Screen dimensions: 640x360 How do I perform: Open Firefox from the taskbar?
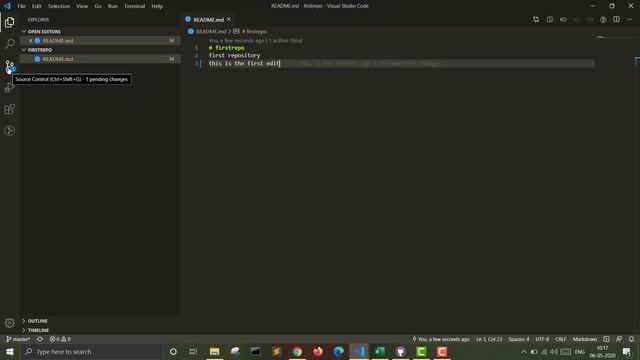[x=318, y=351]
